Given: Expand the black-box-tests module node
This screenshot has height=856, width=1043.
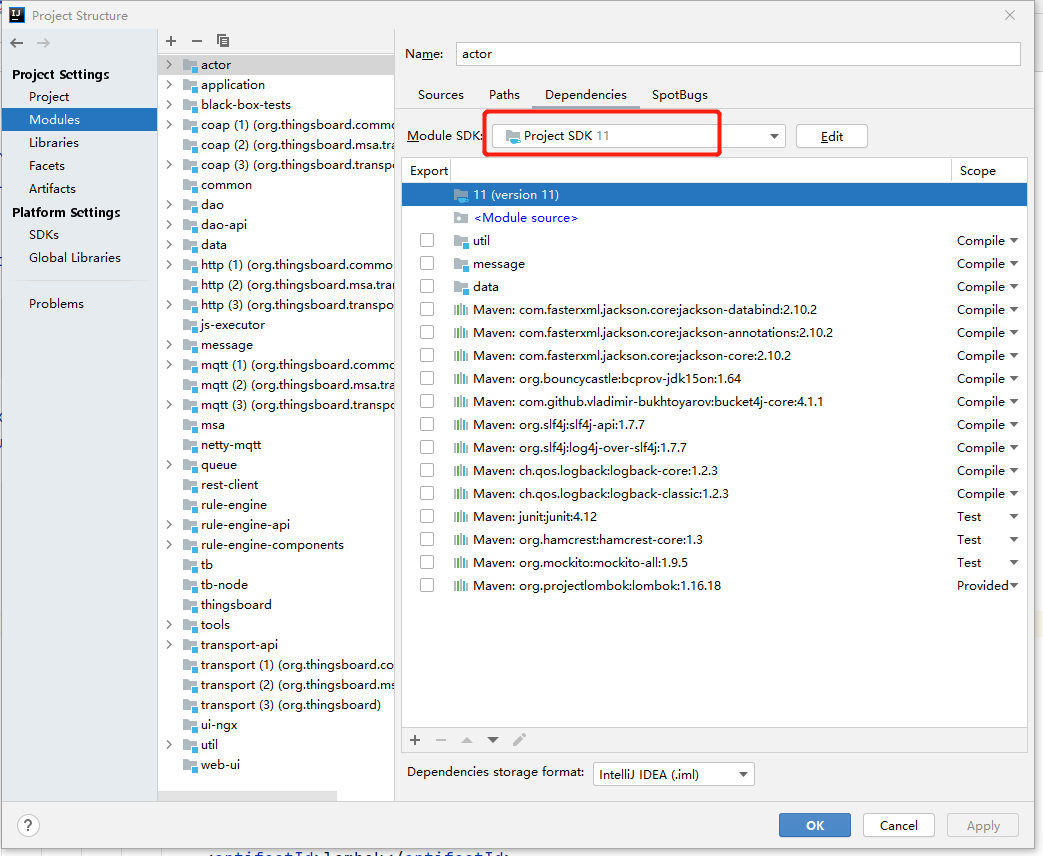Looking at the screenshot, I should [169, 104].
